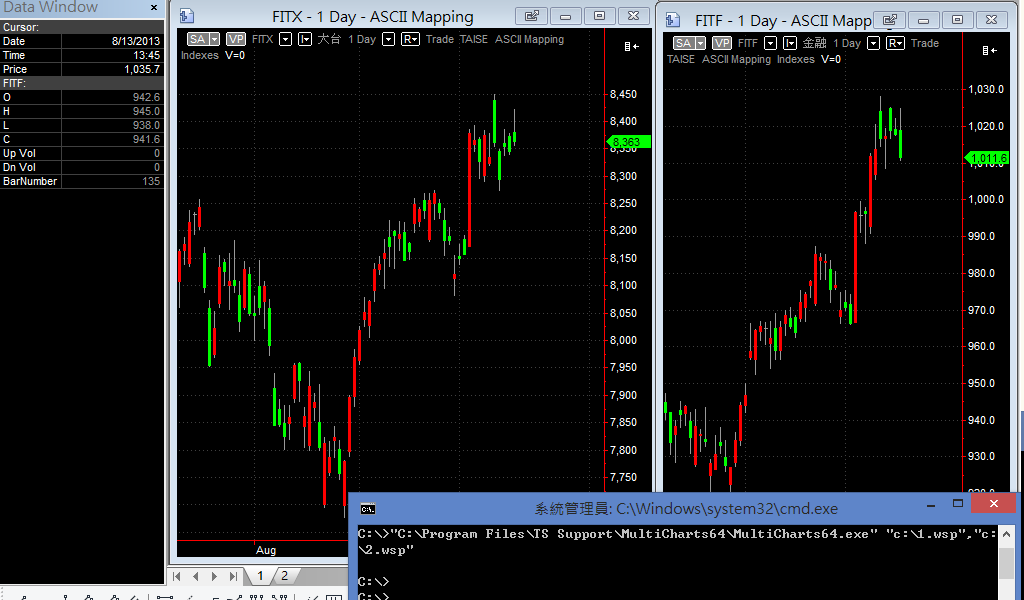The image size is (1024, 600).
Task: Click the FITX symbol label in chart status line
Action: coord(263,39)
